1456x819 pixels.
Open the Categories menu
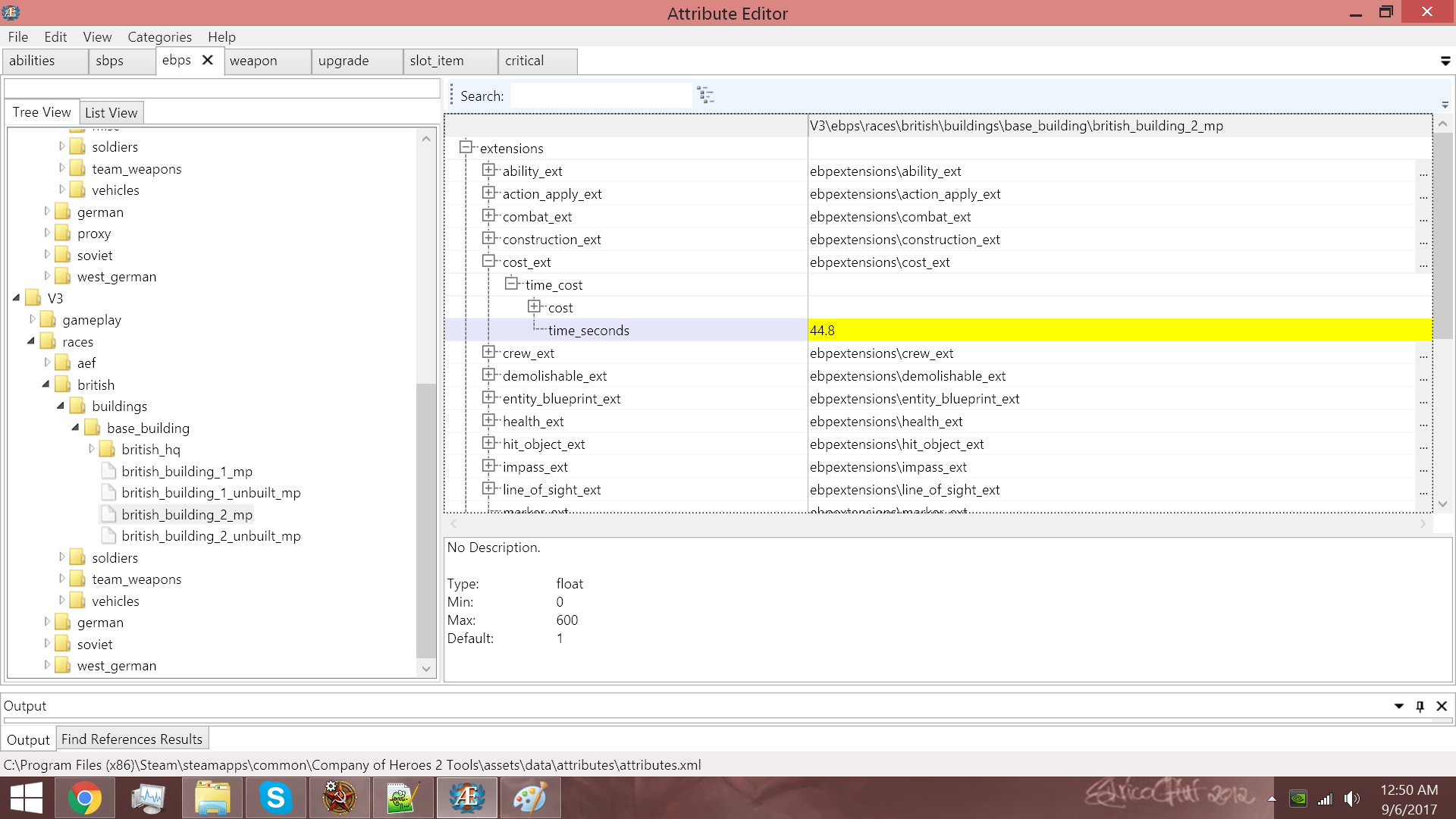(x=159, y=36)
